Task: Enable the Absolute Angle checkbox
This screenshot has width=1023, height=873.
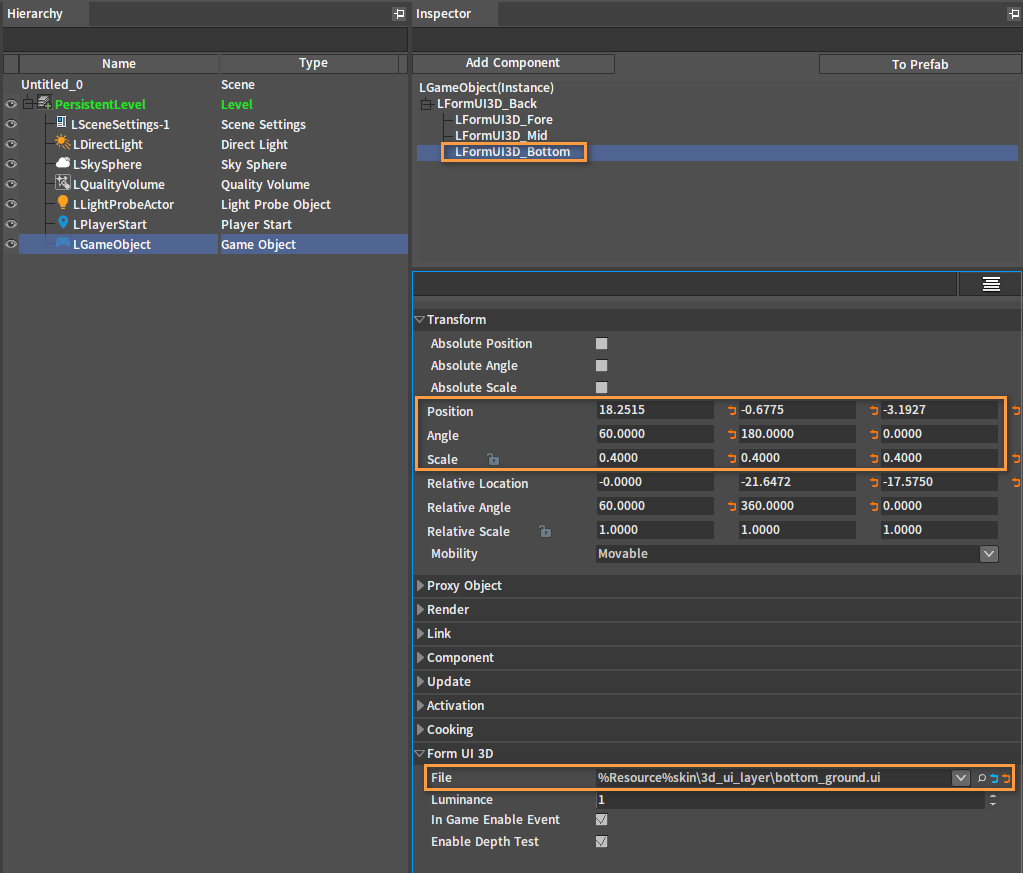Action: (602, 365)
